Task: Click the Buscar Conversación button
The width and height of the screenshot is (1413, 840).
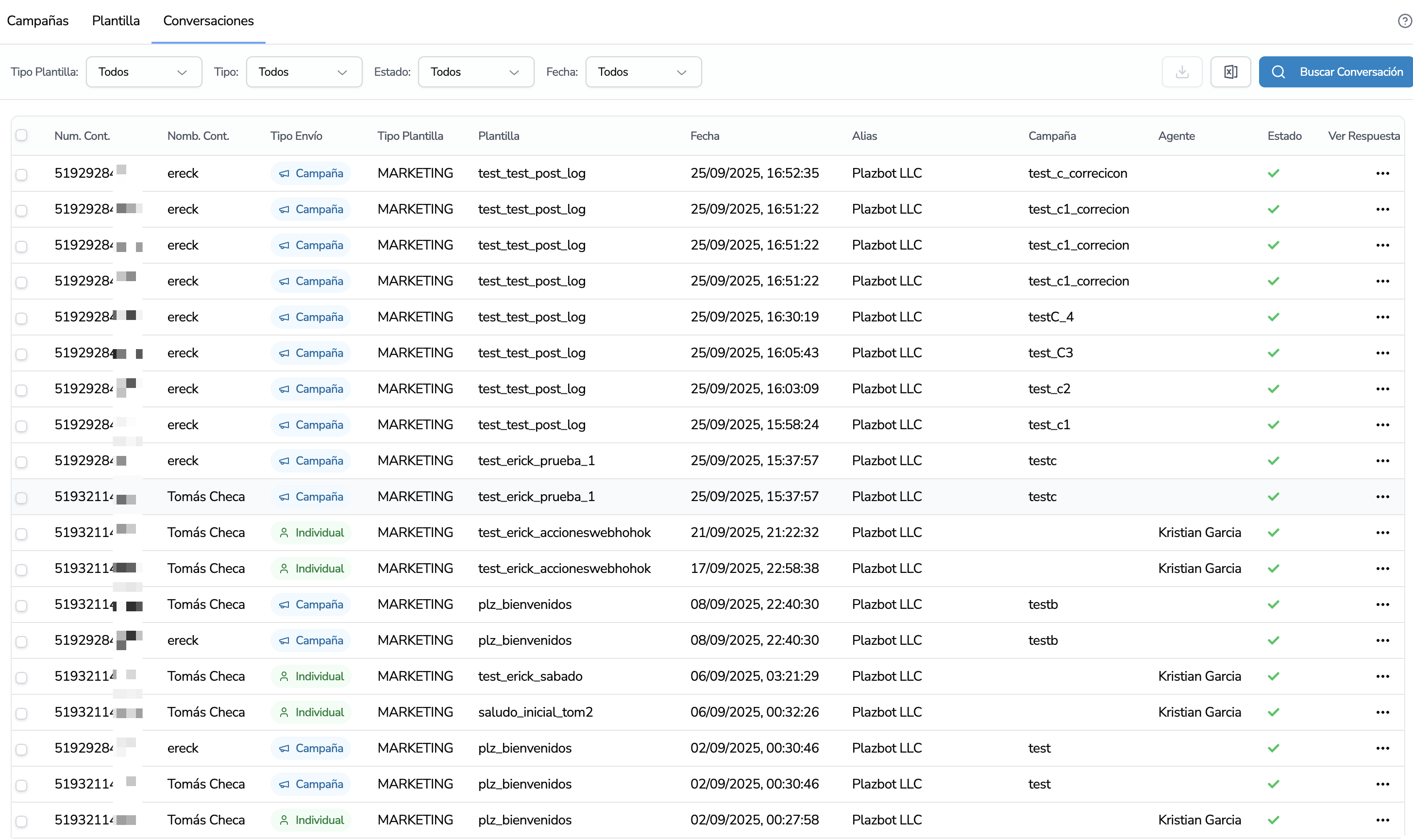Action: (x=1335, y=72)
